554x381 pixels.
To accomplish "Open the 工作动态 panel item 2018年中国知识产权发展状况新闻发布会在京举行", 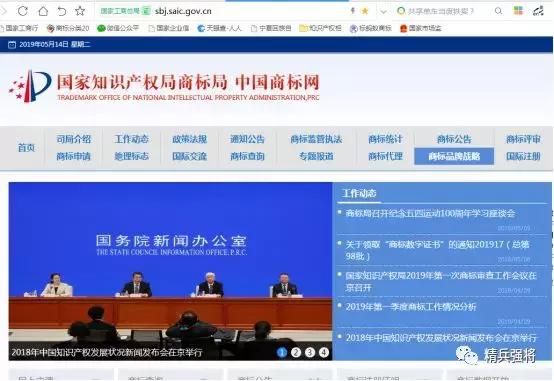I will pyautogui.click(x=441, y=338).
